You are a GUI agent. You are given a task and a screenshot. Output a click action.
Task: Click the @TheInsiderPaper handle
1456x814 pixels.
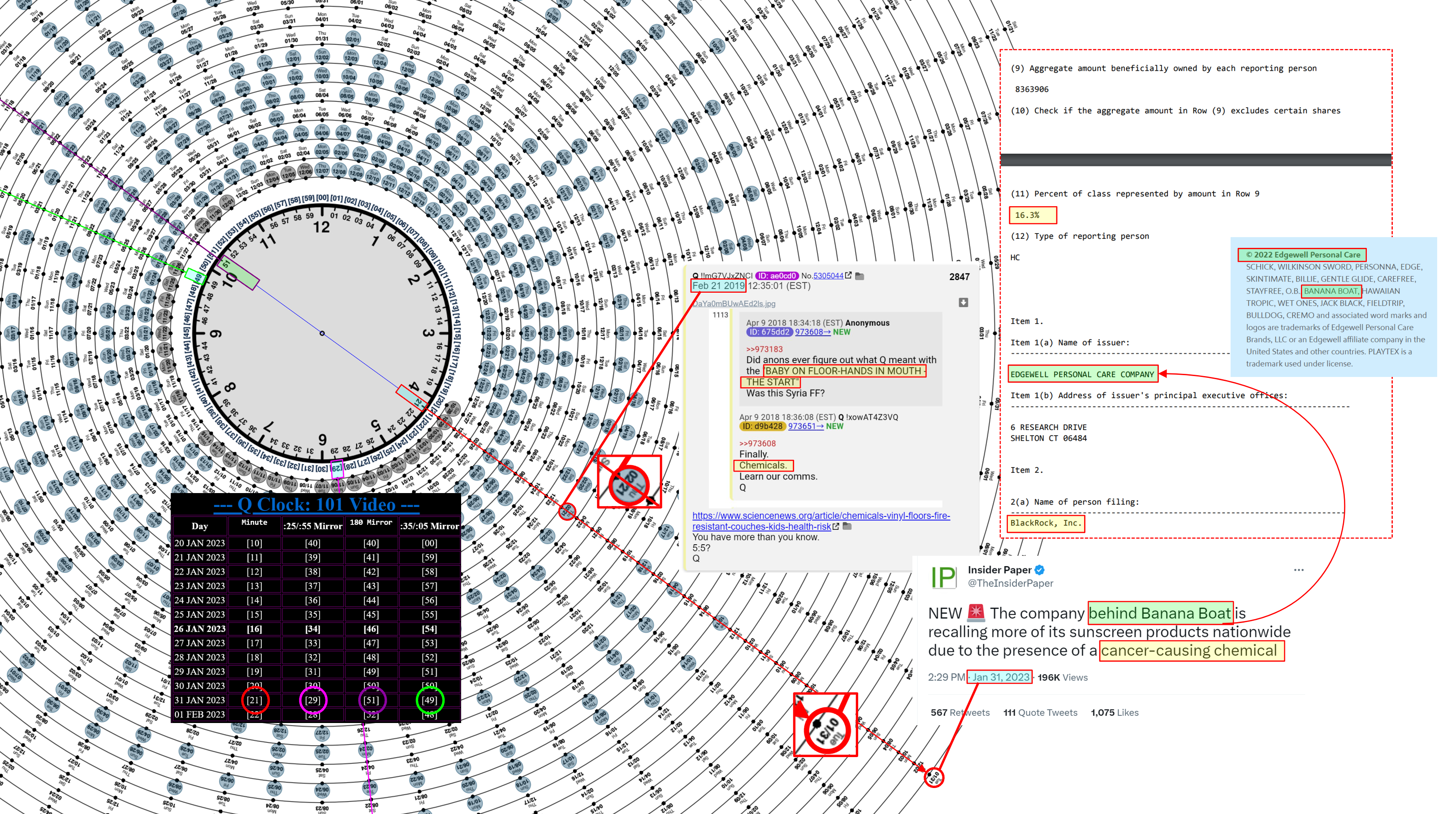[x=1010, y=583]
